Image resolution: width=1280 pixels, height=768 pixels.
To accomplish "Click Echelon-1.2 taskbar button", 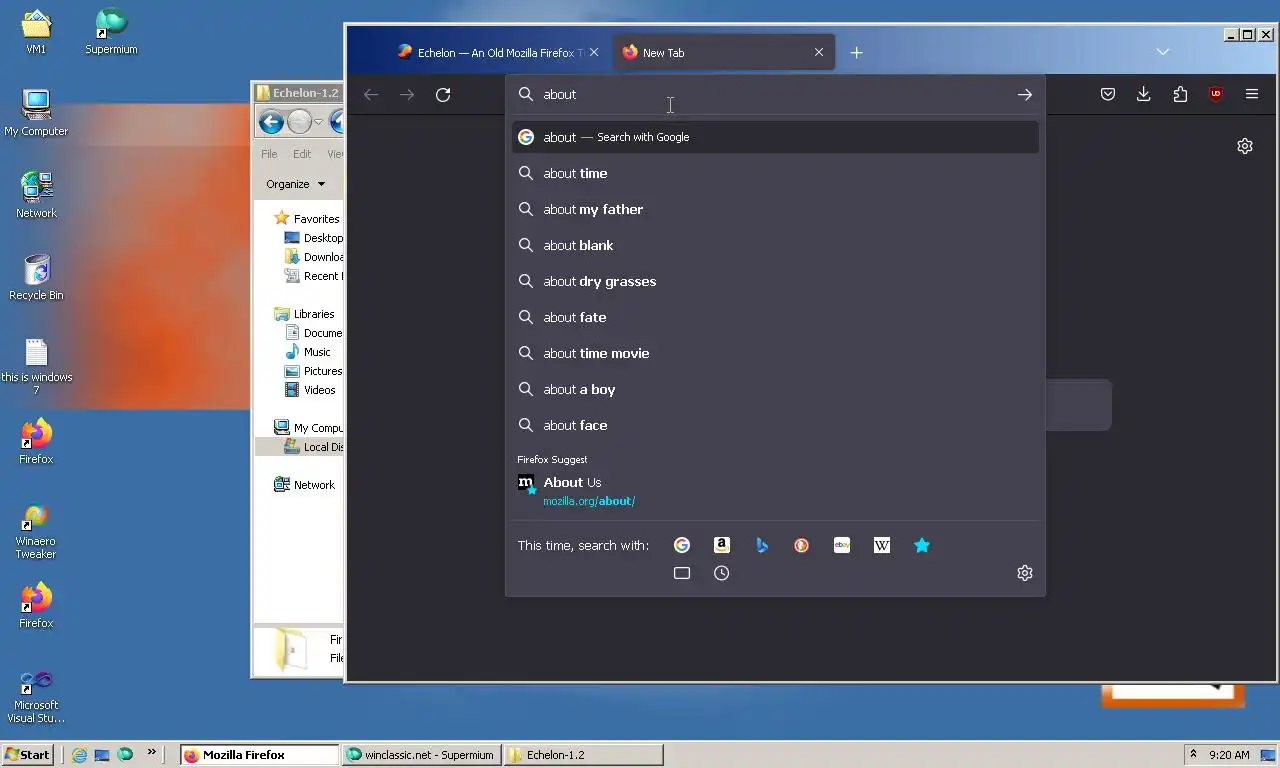I will tap(583, 755).
